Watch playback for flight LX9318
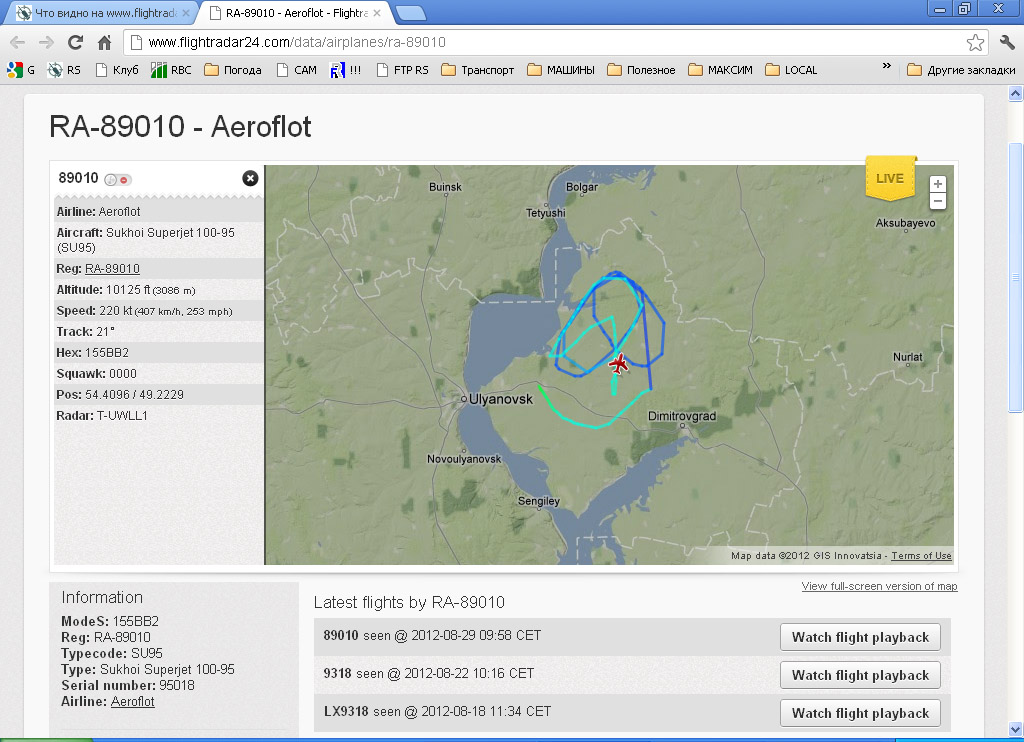The height and width of the screenshot is (742, 1024). 860,713
